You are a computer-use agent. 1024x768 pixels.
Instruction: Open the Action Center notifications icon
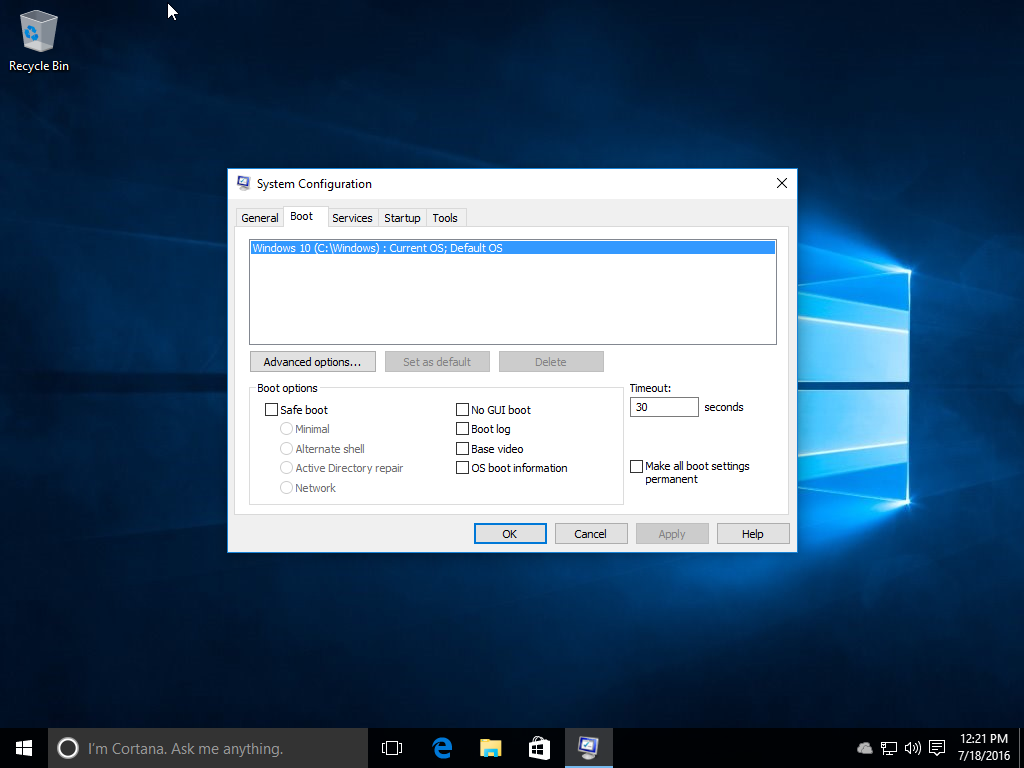[937, 748]
